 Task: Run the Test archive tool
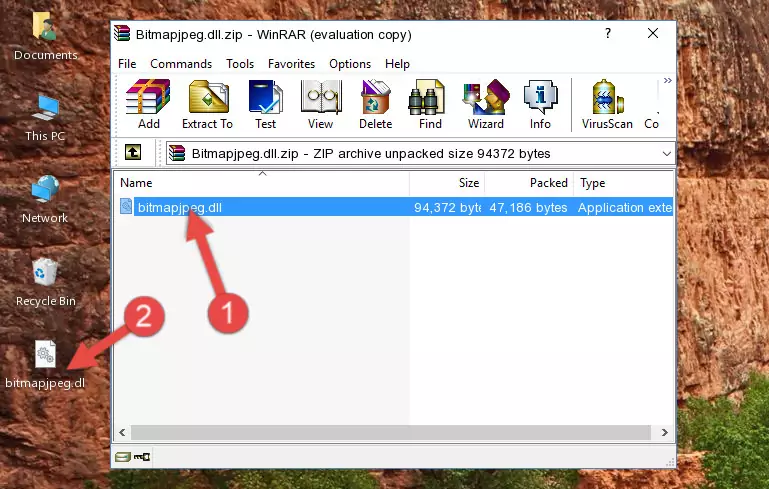[x=265, y=104]
